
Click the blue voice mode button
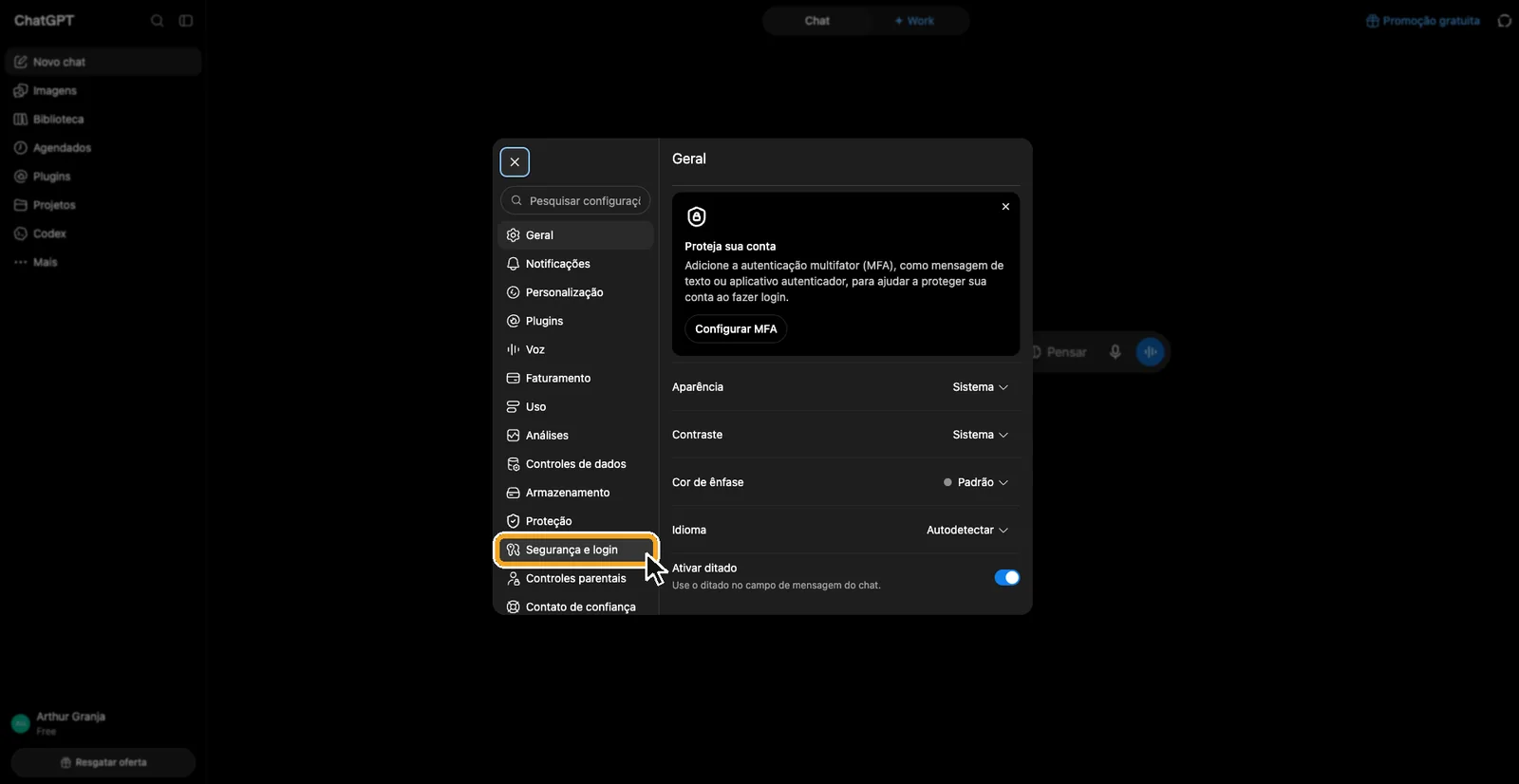pos(1151,352)
